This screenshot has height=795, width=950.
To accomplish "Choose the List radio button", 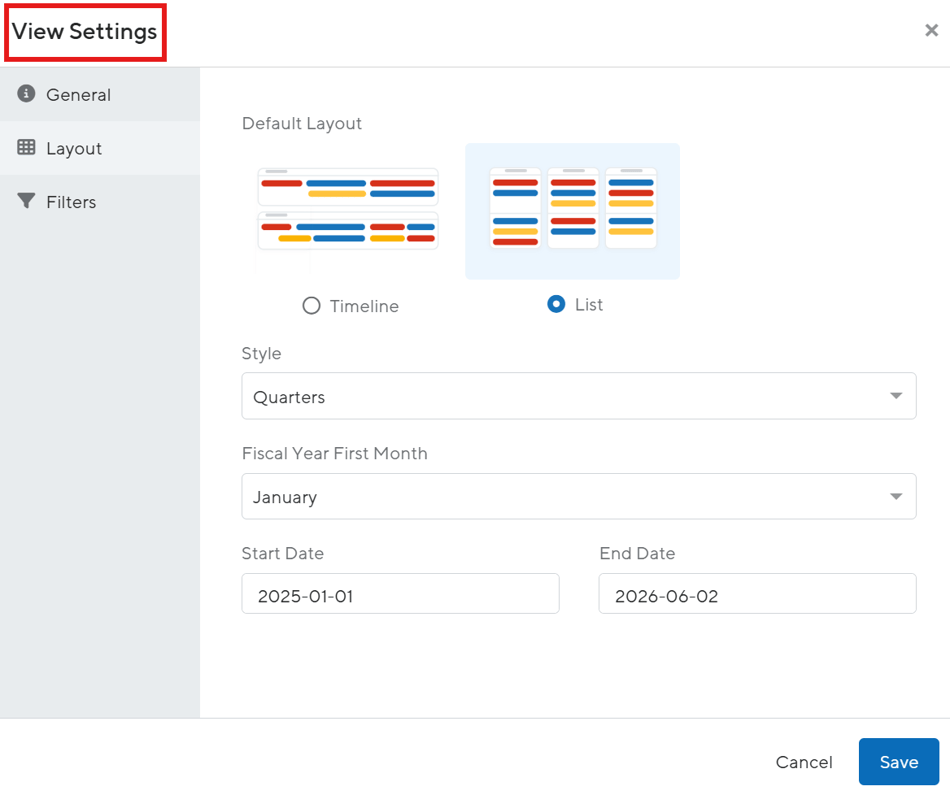I will point(556,304).
